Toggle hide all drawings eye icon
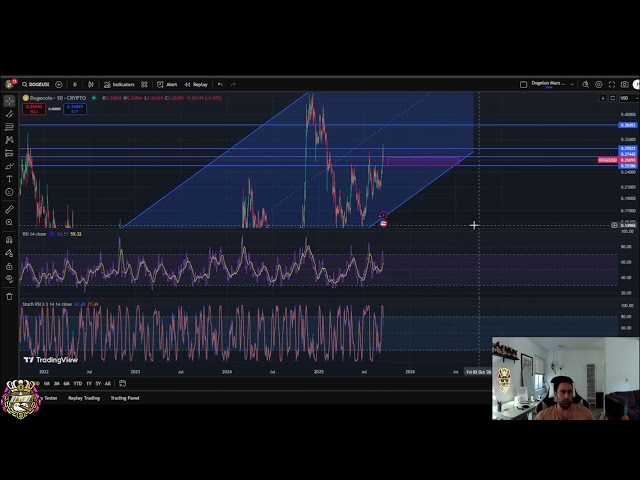Viewport: 640px width, 480px height. click(9, 279)
